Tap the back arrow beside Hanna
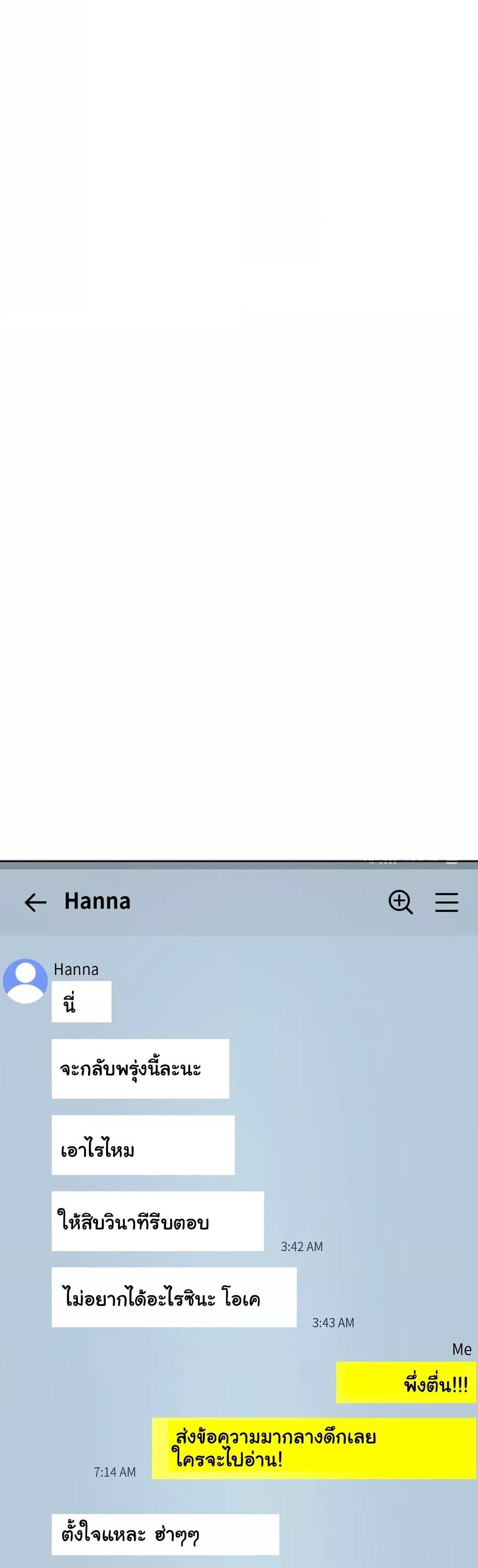 pyautogui.click(x=35, y=902)
